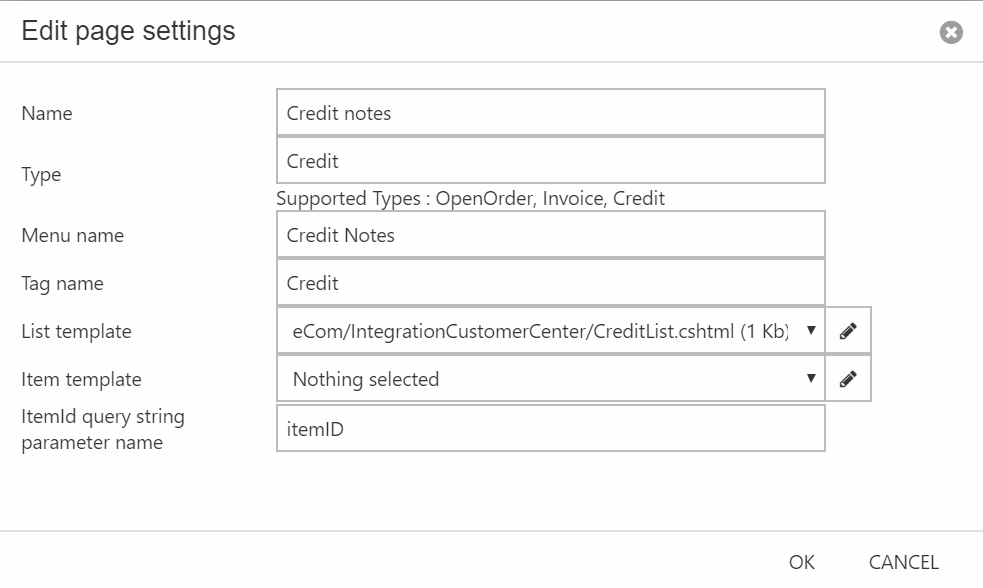The image size is (983, 588).
Task: Click the 'Menu name' label
Action: point(73,236)
